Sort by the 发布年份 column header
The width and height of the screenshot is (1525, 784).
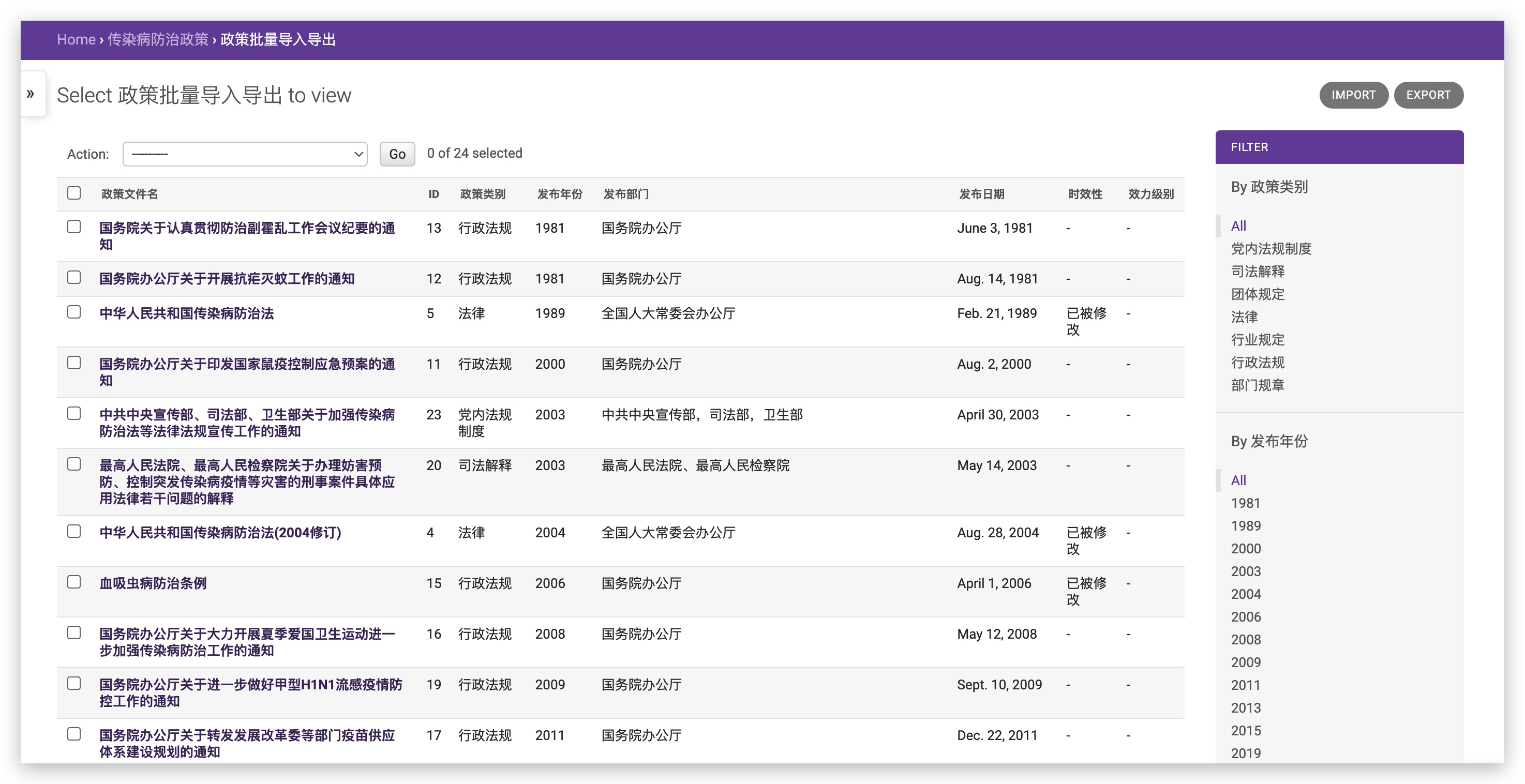[559, 194]
